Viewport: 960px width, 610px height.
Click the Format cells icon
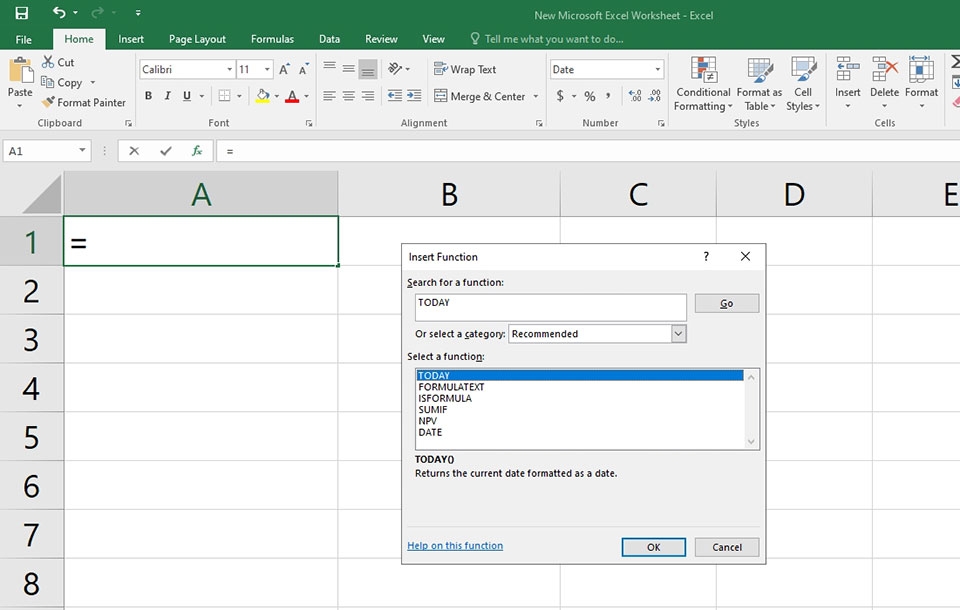coord(921,69)
